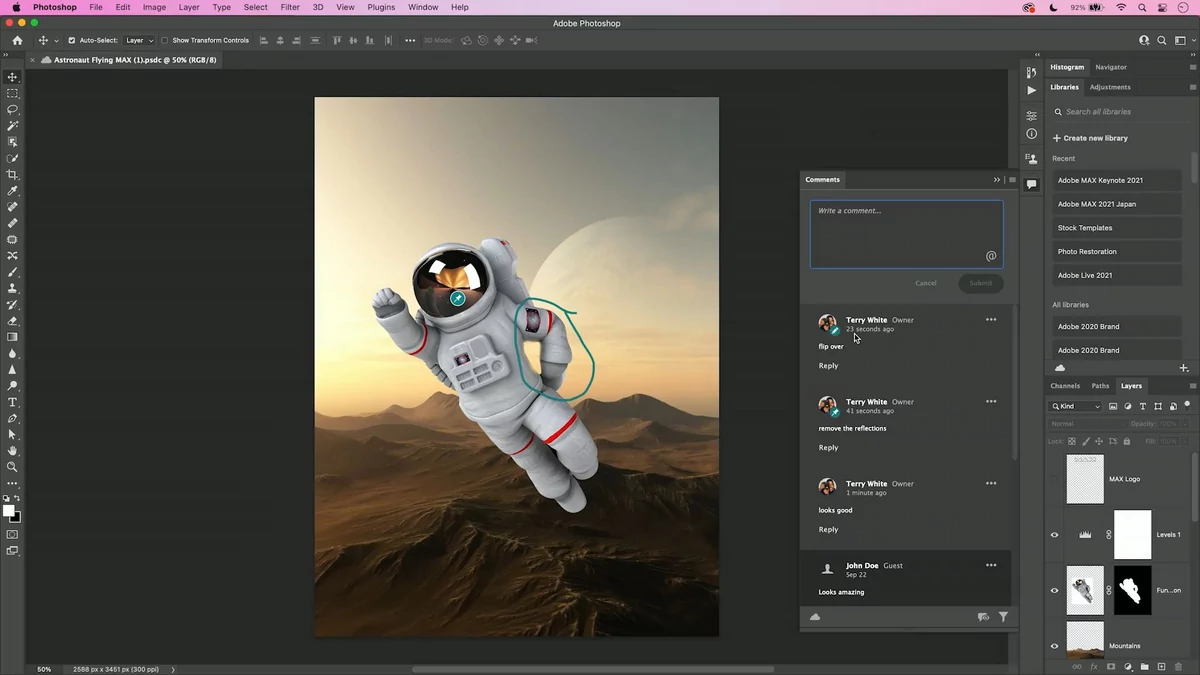Hide the Levels 1 layer
Screen dimensions: 1200x675
[1054, 535]
